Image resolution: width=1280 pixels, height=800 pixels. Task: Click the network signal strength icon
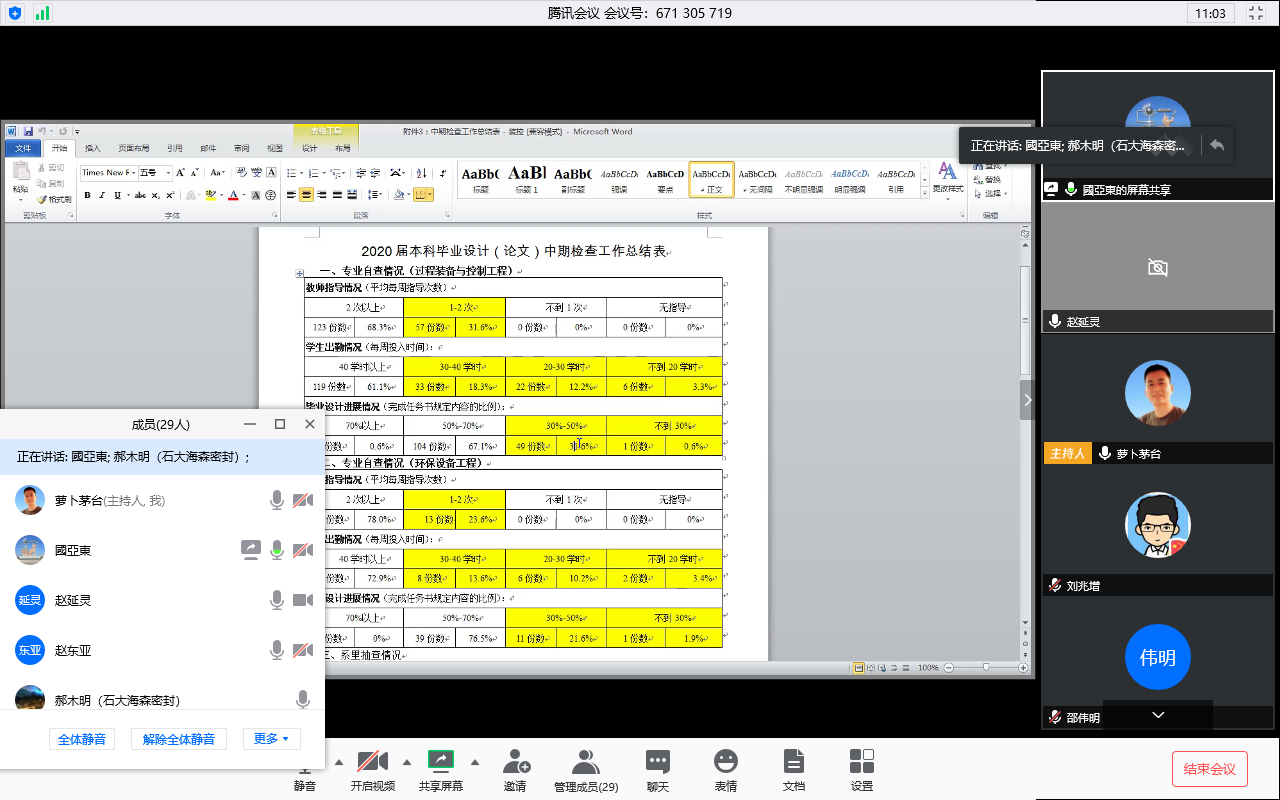point(42,13)
